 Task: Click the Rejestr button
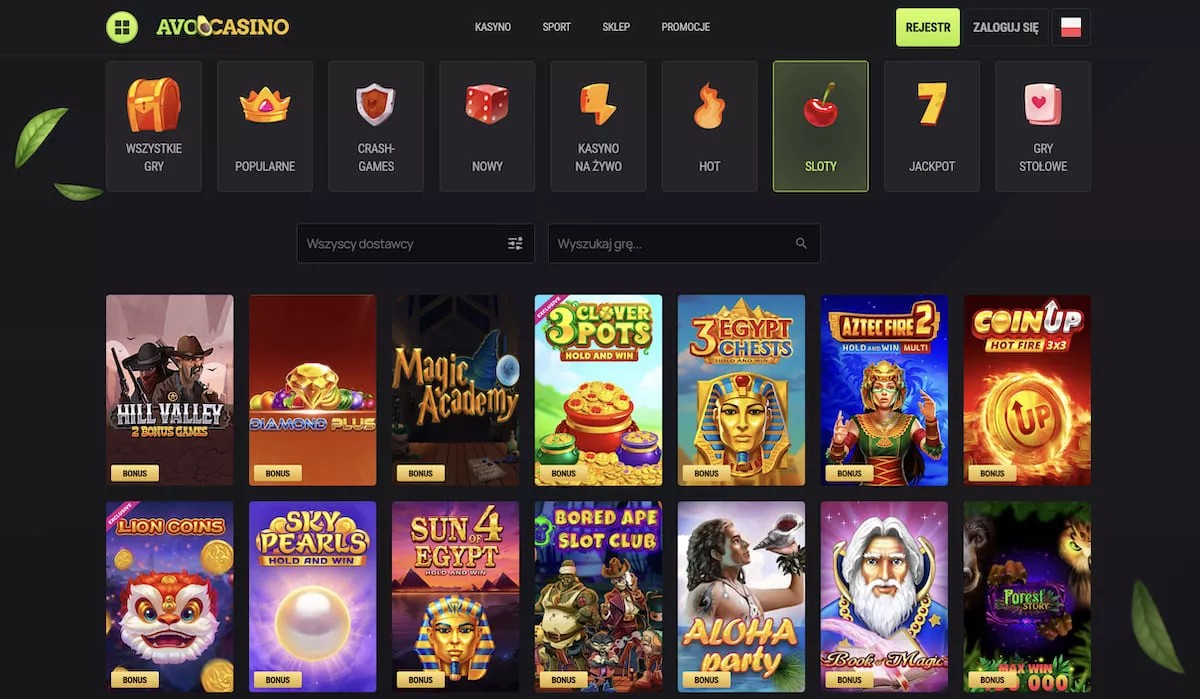pyautogui.click(x=928, y=27)
